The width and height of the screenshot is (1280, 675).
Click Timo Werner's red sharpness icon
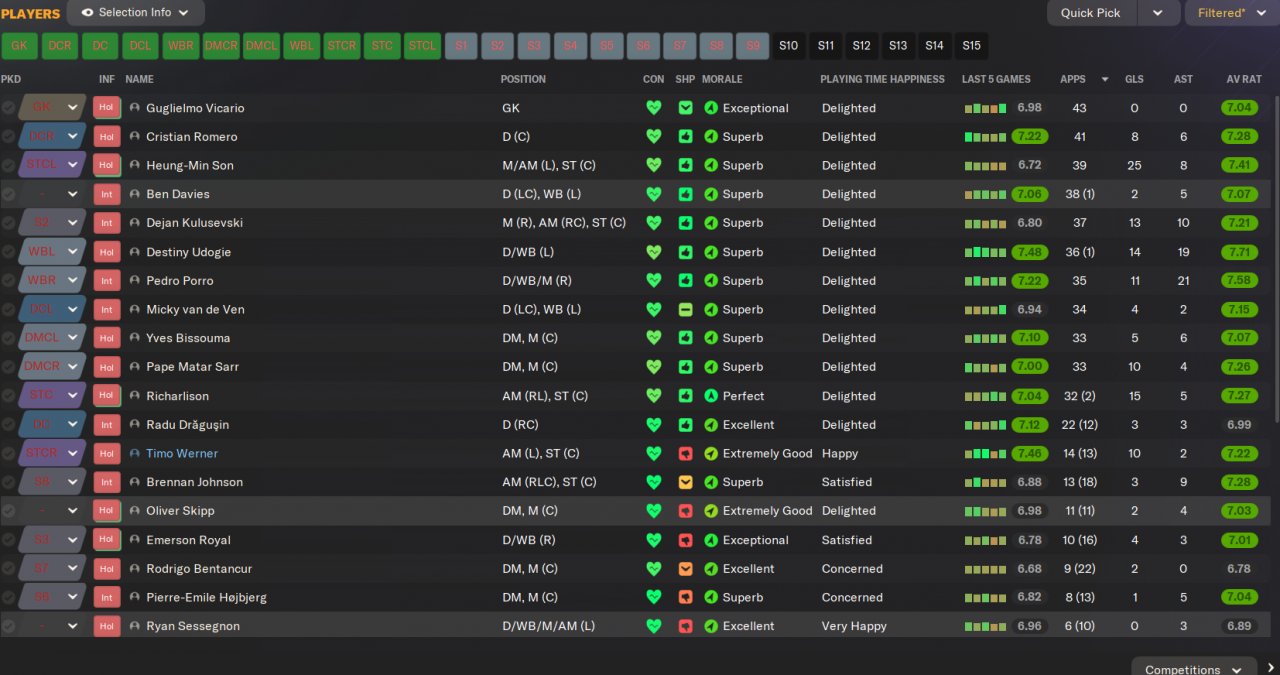click(x=685, y=453)
